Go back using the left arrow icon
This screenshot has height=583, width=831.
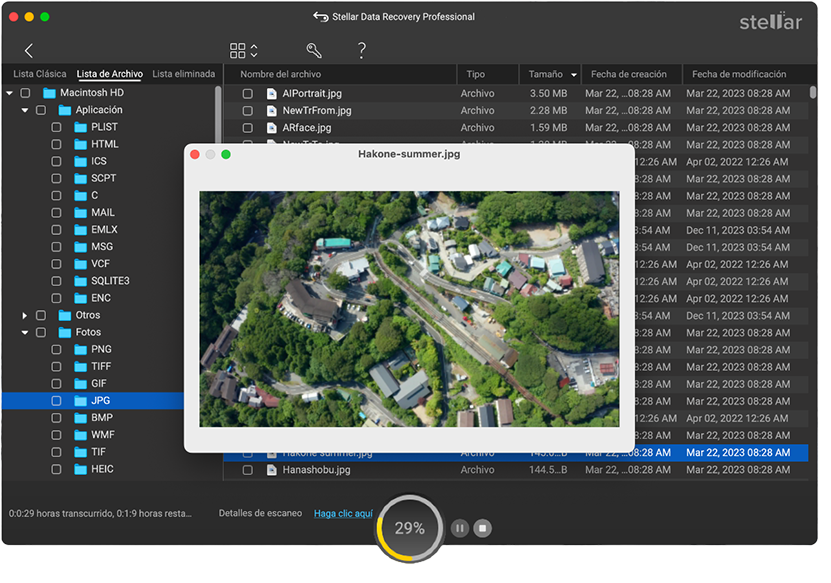[x=29, y=51]
